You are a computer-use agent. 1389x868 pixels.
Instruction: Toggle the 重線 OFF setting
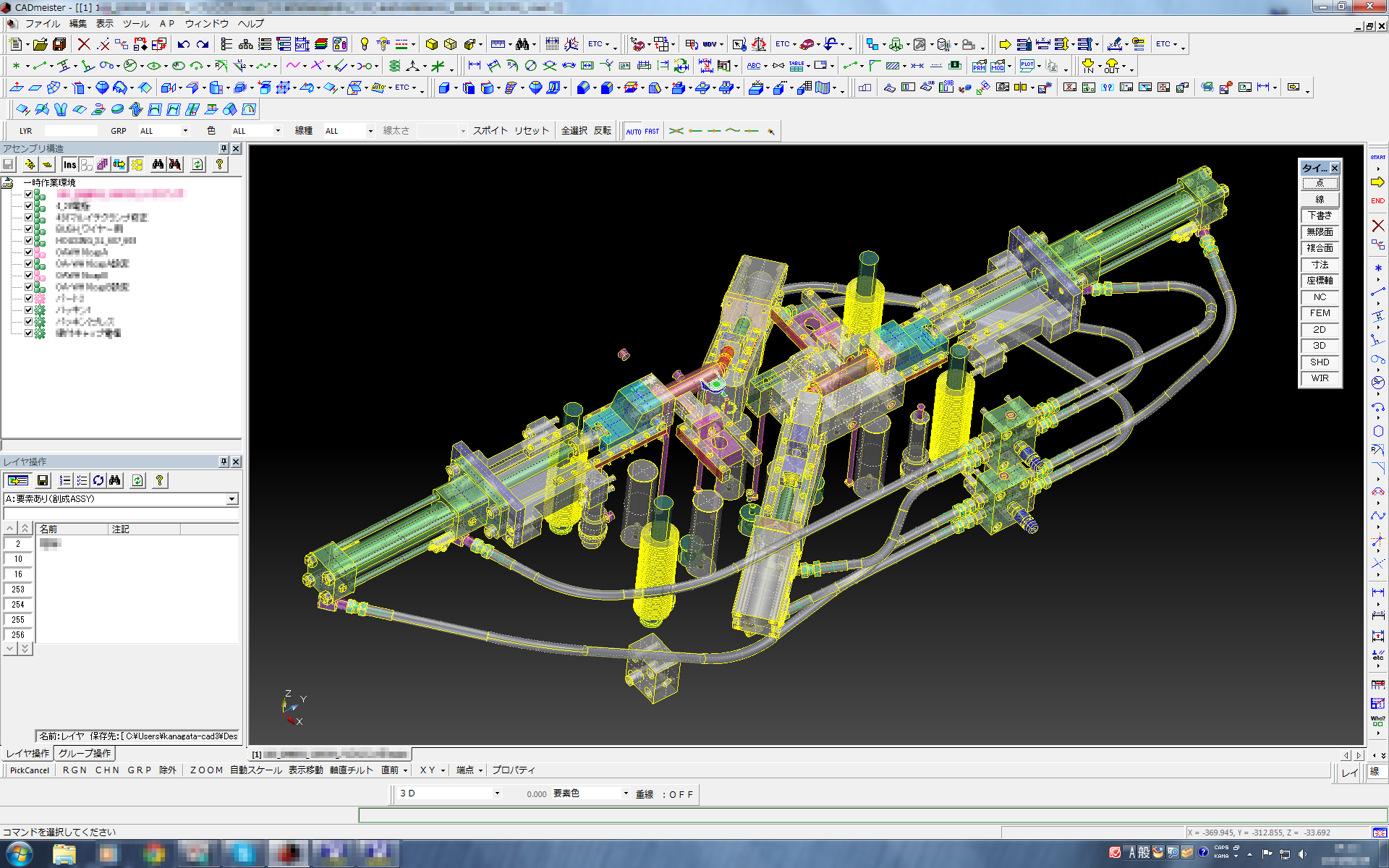(665, 794)
